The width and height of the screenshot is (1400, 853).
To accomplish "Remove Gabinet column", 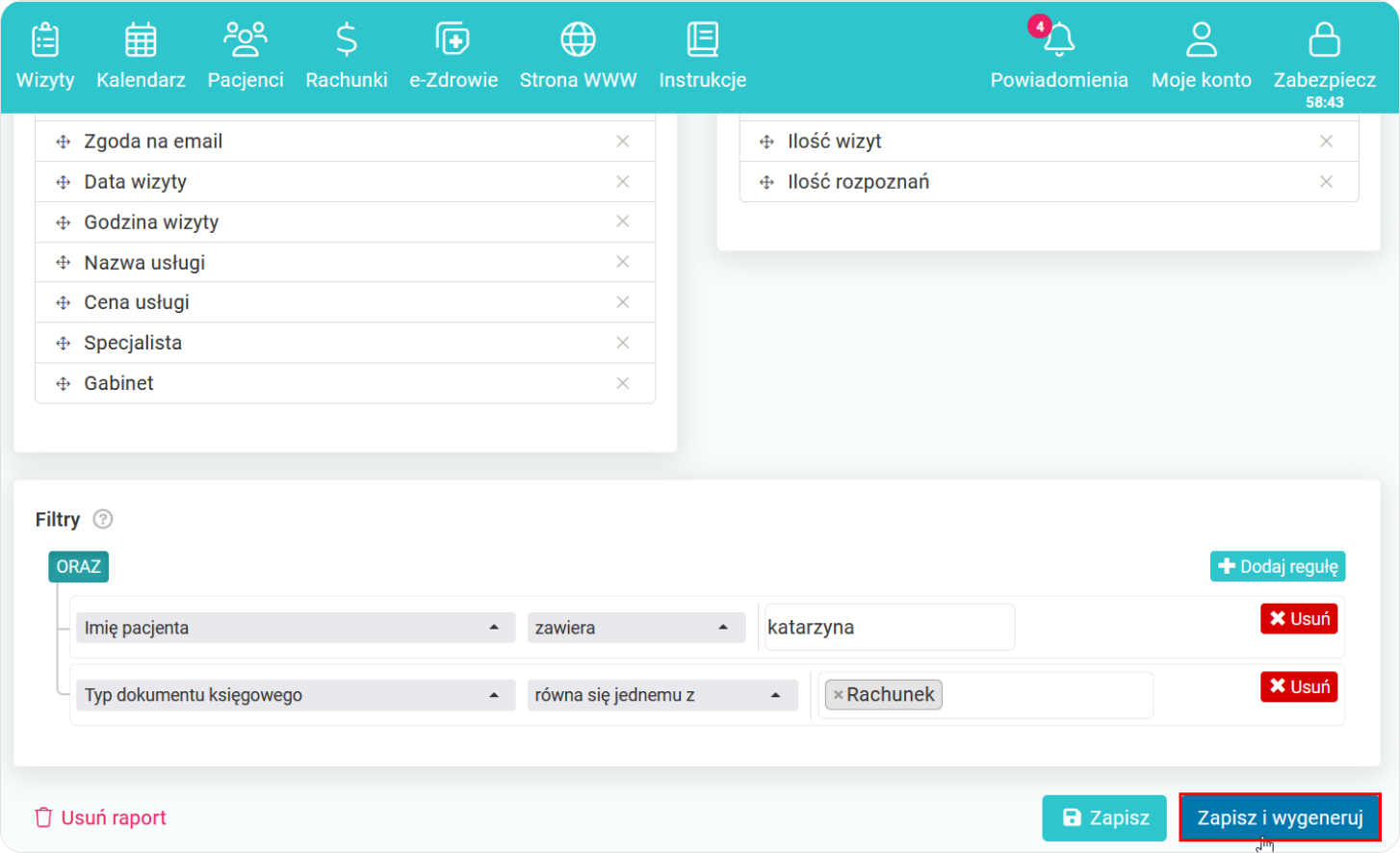I will (x=623, y=383).
